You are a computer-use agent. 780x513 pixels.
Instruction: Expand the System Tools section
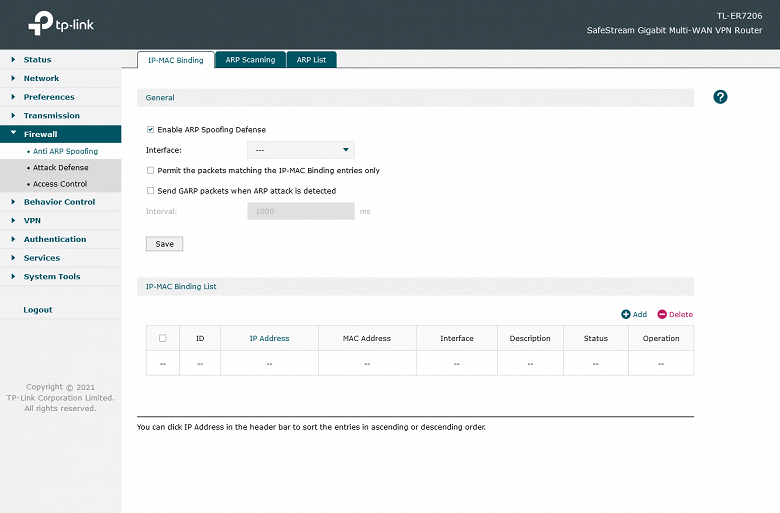click(x=51, y=277)
